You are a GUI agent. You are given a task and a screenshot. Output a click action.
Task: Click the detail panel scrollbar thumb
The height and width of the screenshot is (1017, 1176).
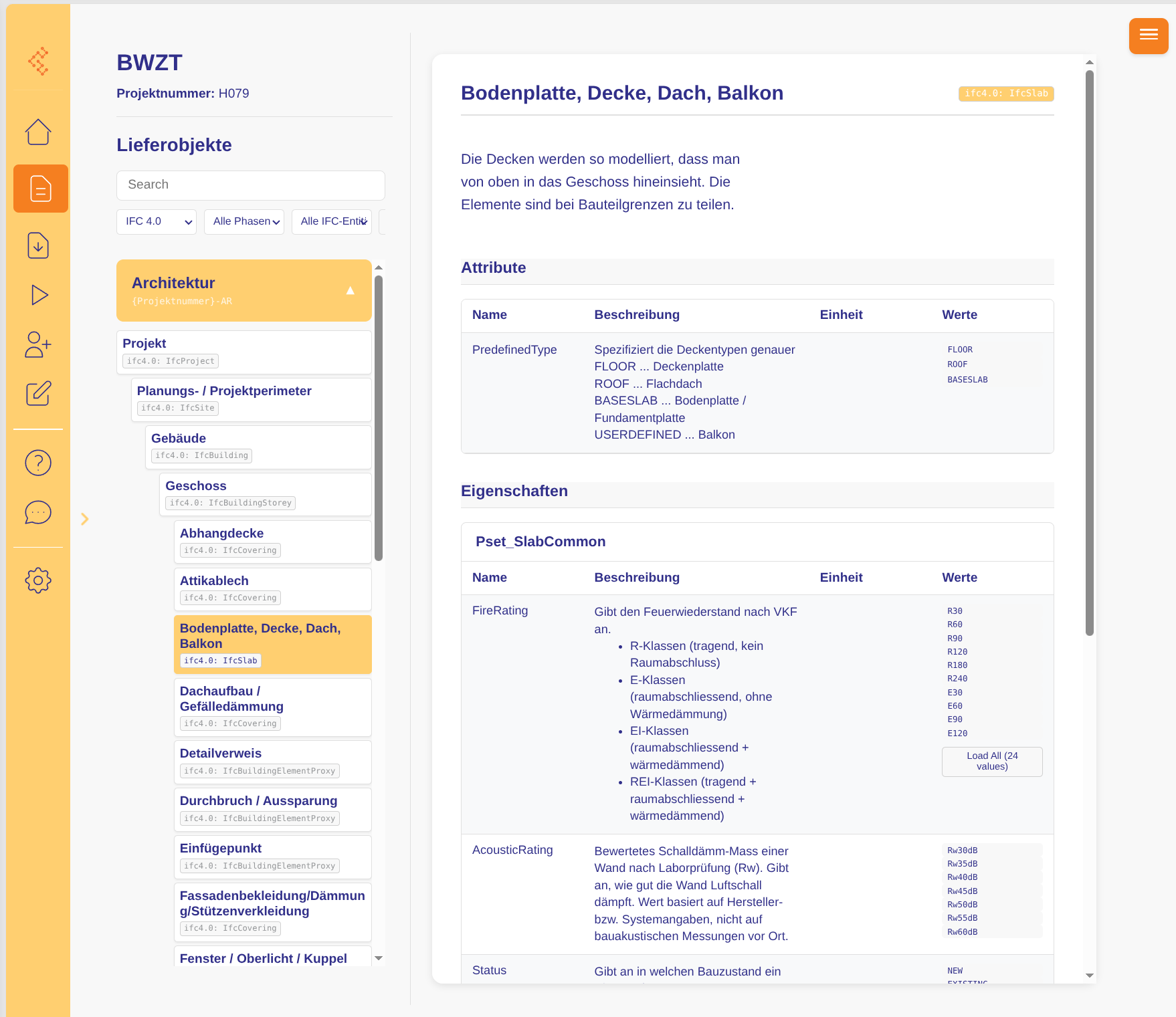tap(1090, 352)
